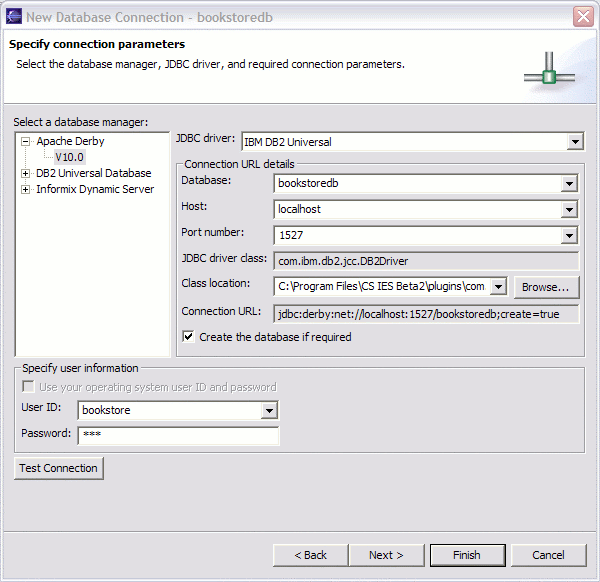Open the User ID dropdown arrow
The height and width of the screenshot is (582, 600).
pos(269,411)
